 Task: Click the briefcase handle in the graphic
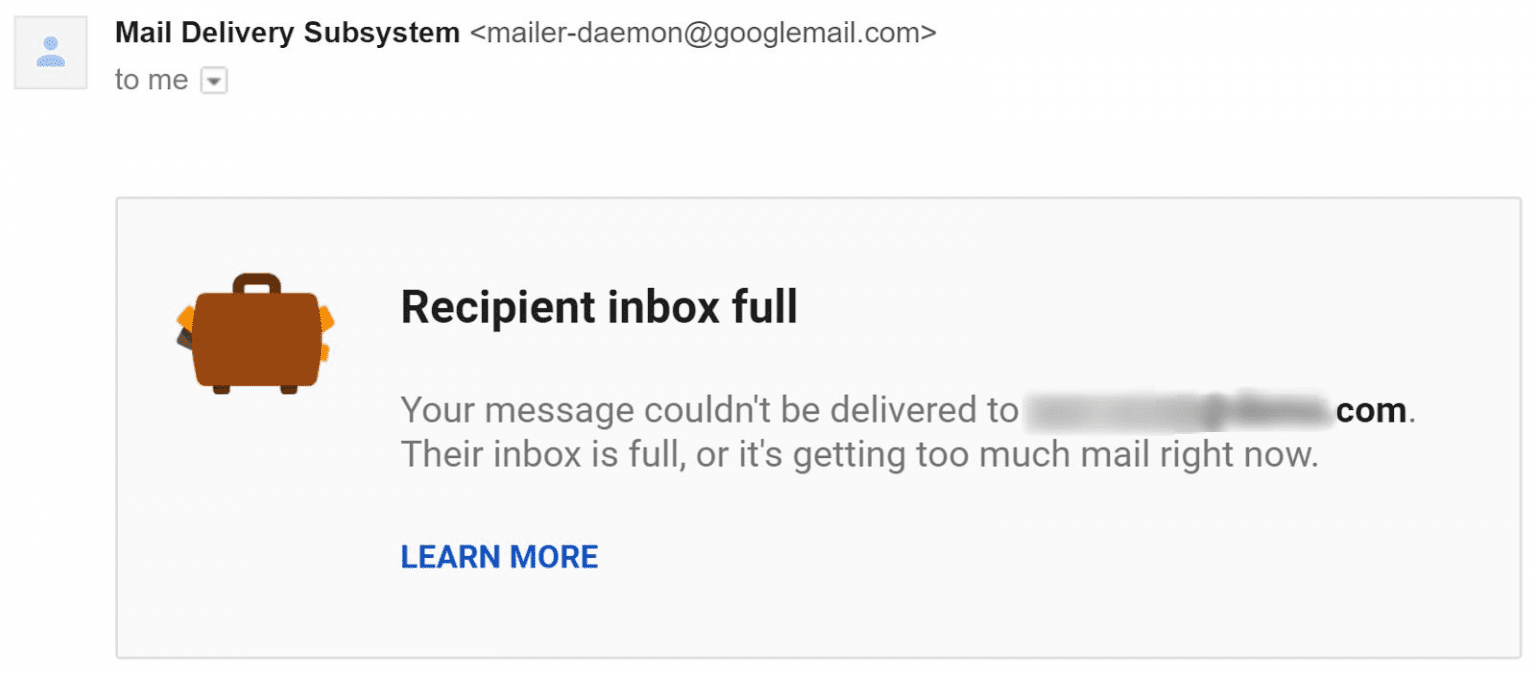253,283
